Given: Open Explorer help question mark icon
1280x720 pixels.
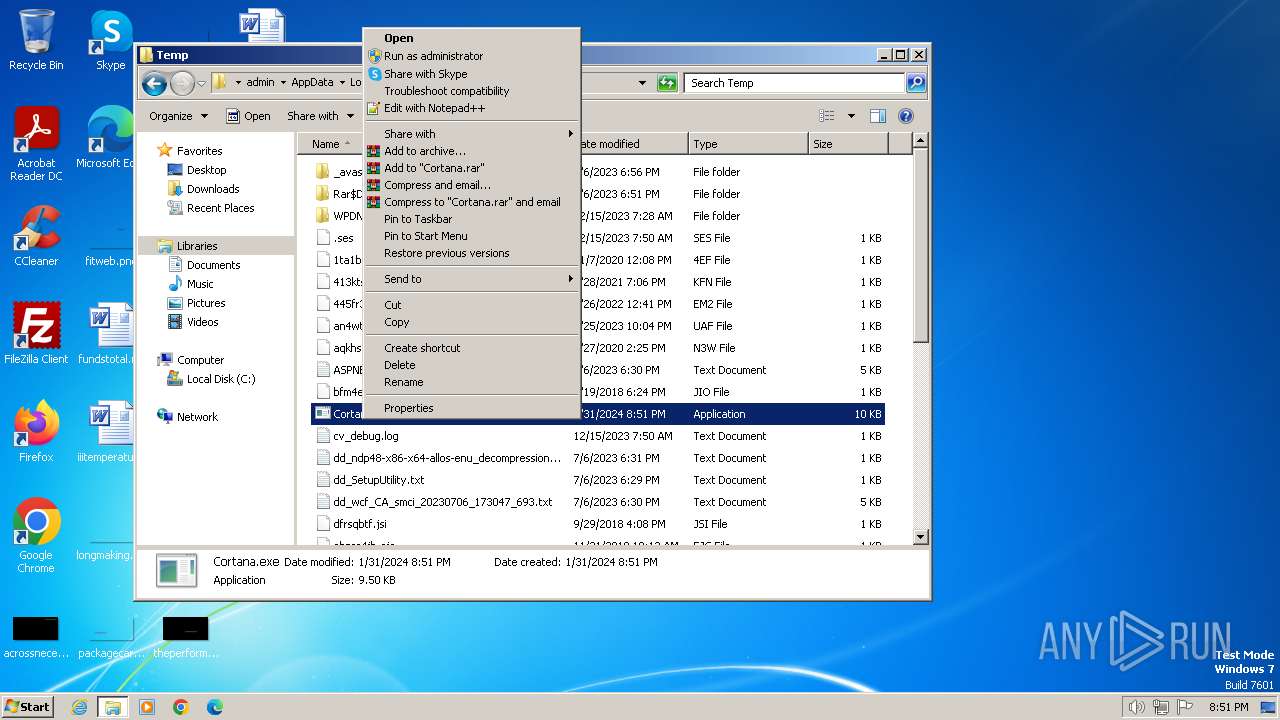Looking at the screenshot, I should [x=906, y=116].
